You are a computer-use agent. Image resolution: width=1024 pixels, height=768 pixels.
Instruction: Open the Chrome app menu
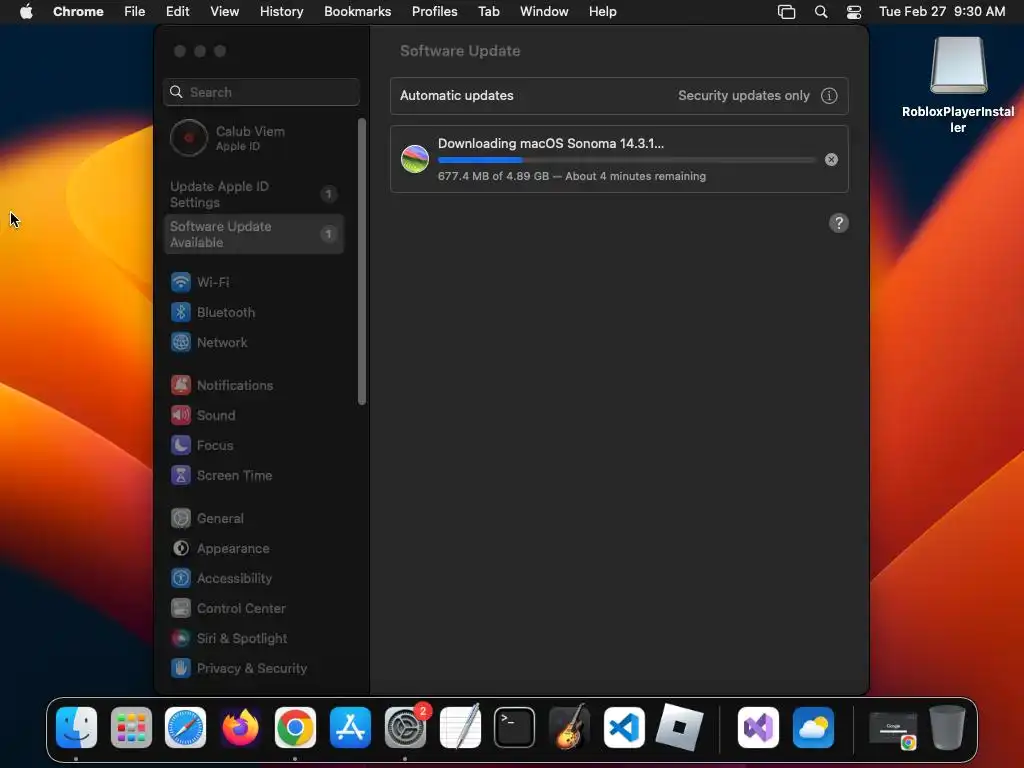[78, 12]
